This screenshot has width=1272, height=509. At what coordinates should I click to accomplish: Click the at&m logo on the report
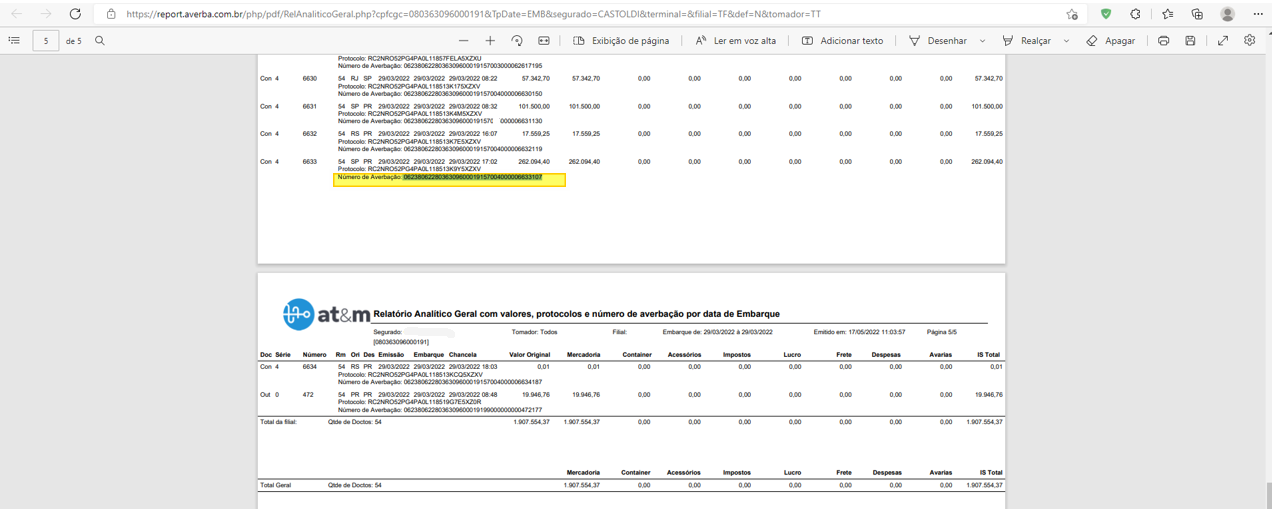pyautogui.click(x=326, y=314)
